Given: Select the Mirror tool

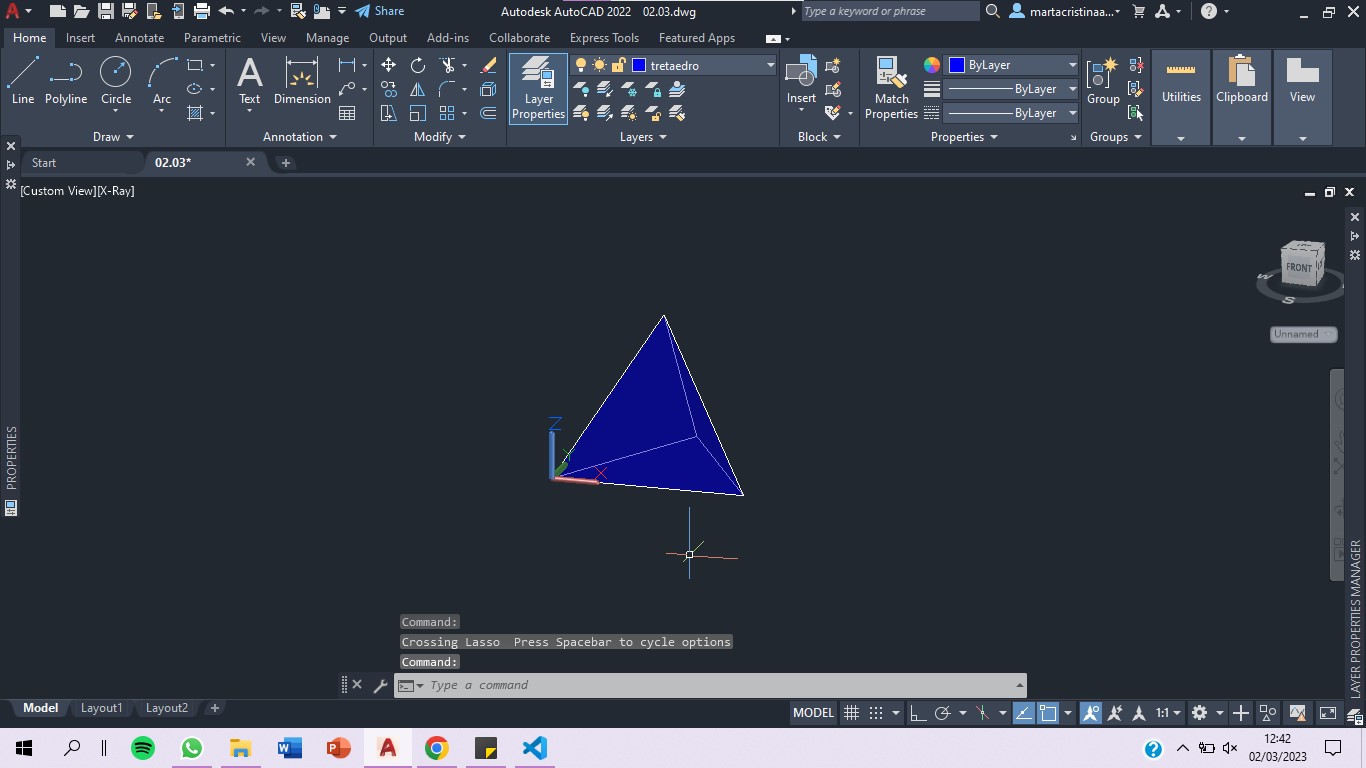Looking at the screenshot, I should [418, 89].
